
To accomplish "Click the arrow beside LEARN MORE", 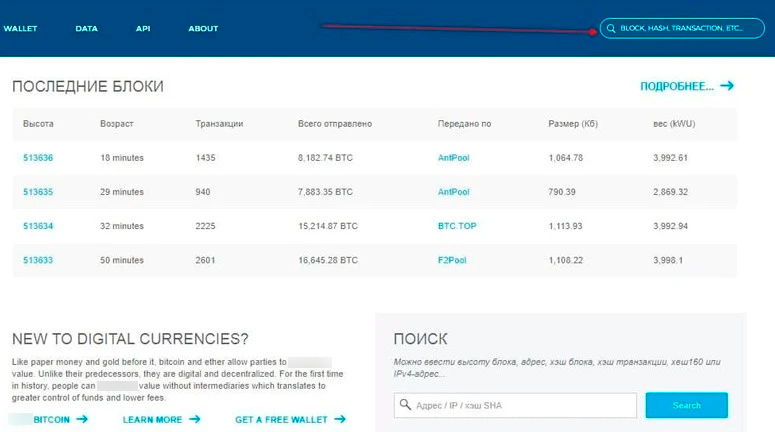I will pos(194,420).
